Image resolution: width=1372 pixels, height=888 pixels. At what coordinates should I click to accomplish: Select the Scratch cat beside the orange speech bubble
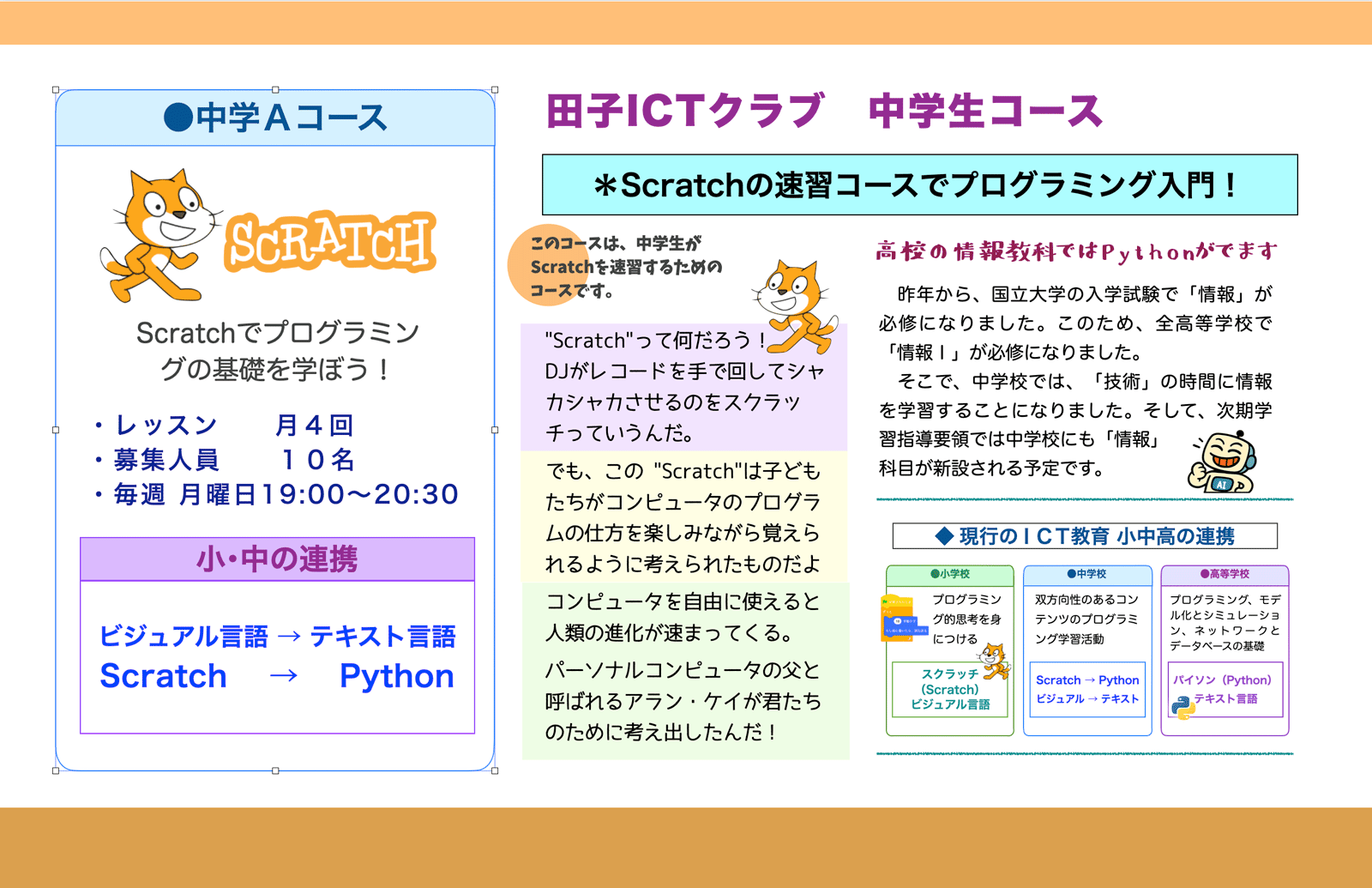794,307
